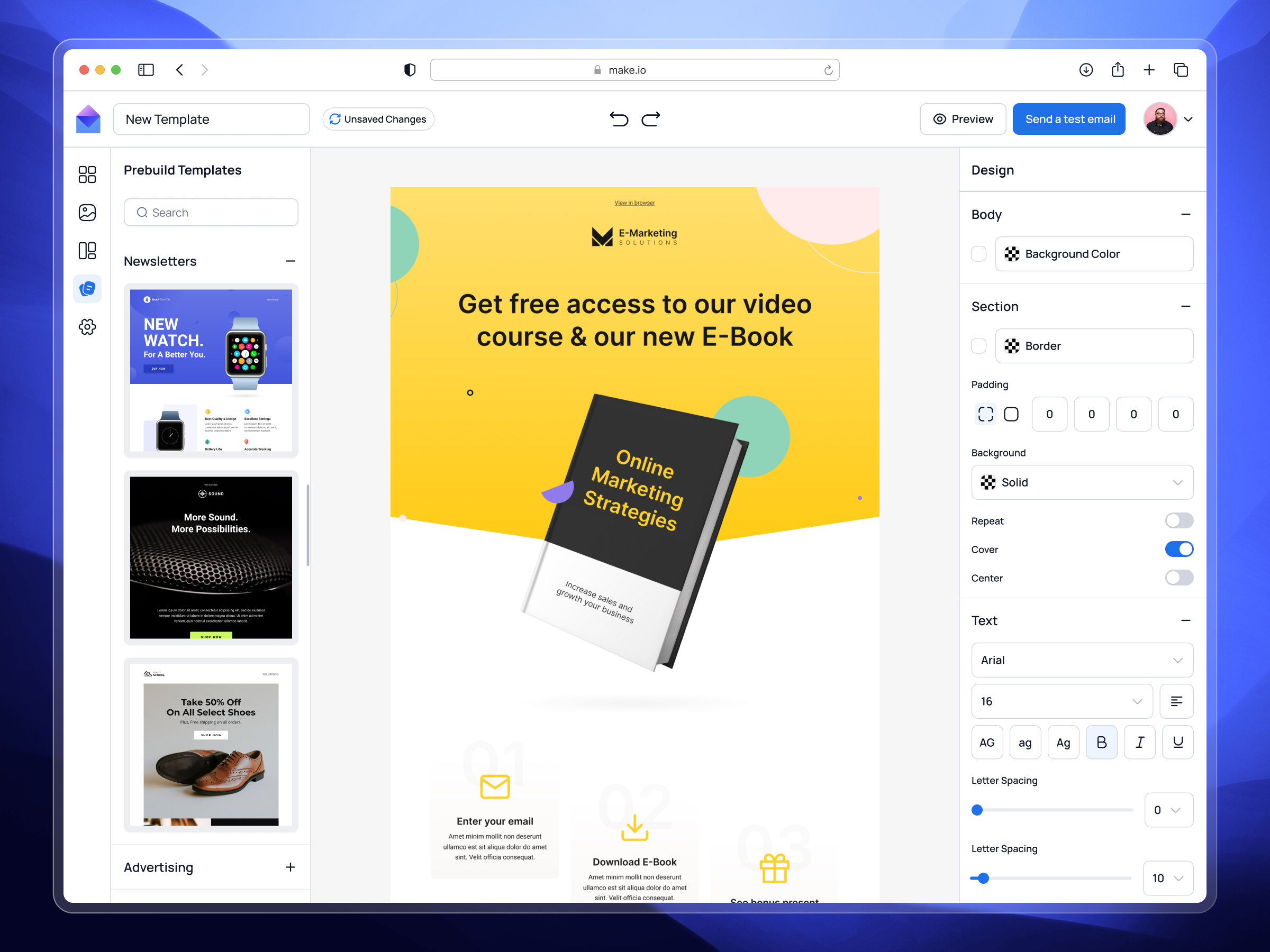The image size is (1270, 952).
Task: Click the undo arrow in the toolbar
Action: [x=619, y=119]
